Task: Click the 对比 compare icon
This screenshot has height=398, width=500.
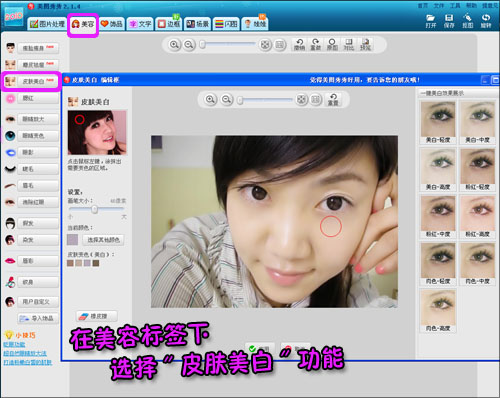Action: coord(349,44)
